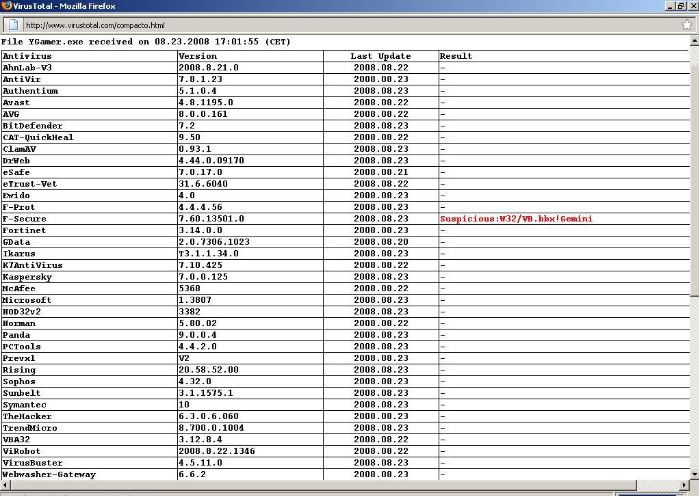Click the vertical scrollbar down arrow
The height and width of the screenshot is (496, 699).
pos(695,474)
